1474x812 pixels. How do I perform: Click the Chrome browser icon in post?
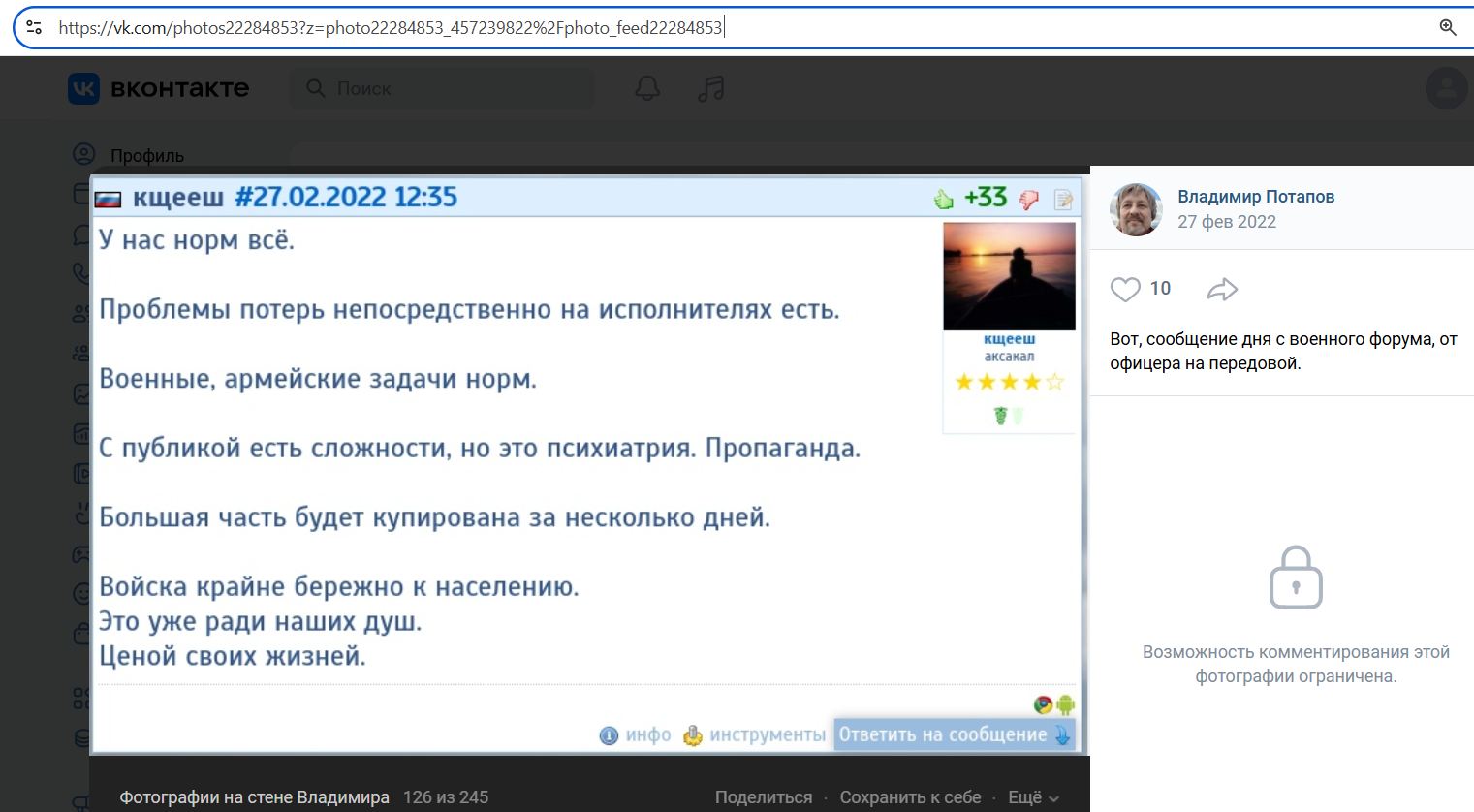(x=1043, y=705)
